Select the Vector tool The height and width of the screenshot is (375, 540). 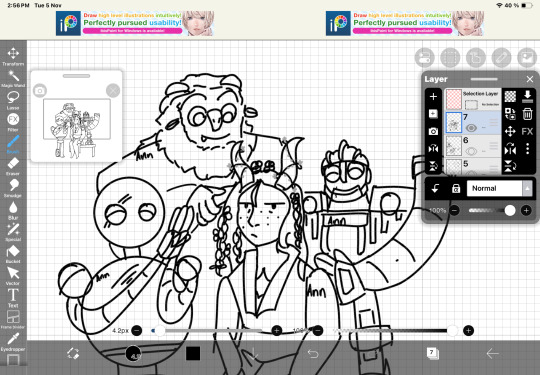point(13,276)
